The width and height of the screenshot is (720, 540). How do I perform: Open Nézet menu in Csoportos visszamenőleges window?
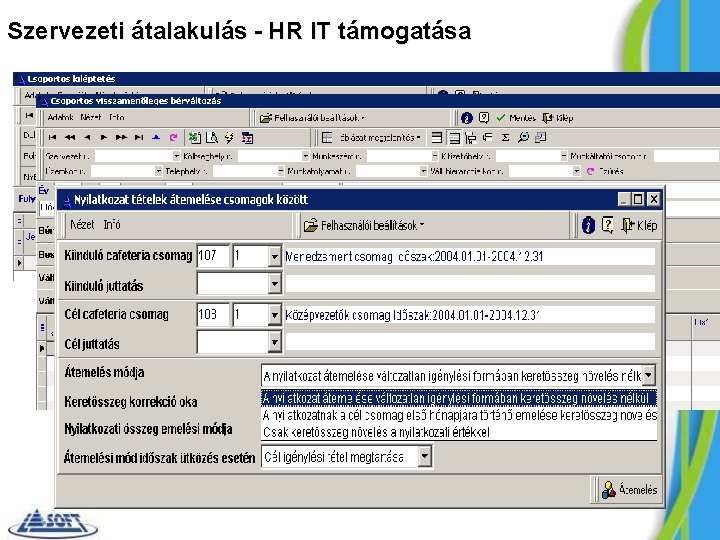click(x=90, y=118)
